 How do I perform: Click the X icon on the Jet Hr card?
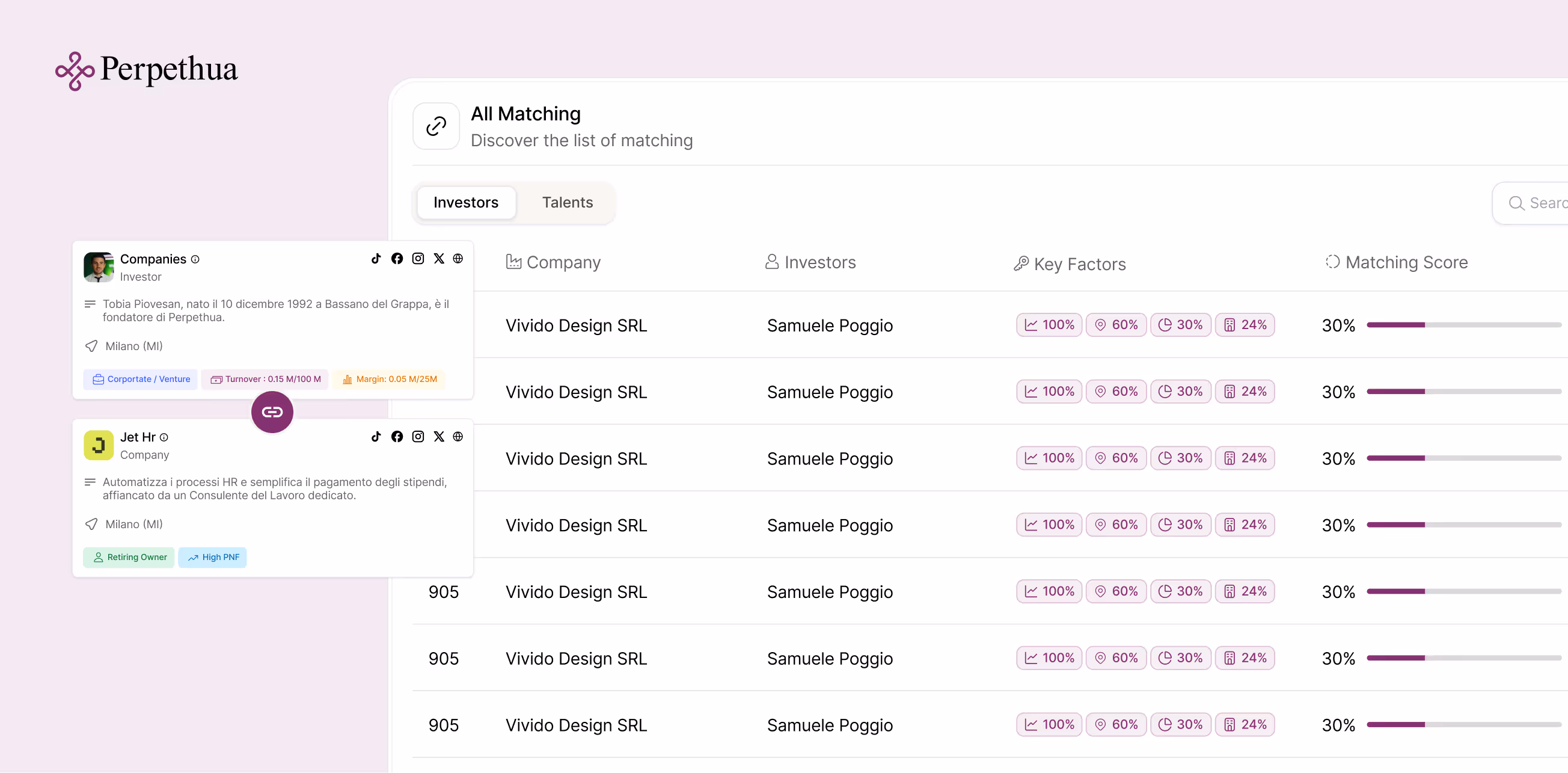click(439, 437)
